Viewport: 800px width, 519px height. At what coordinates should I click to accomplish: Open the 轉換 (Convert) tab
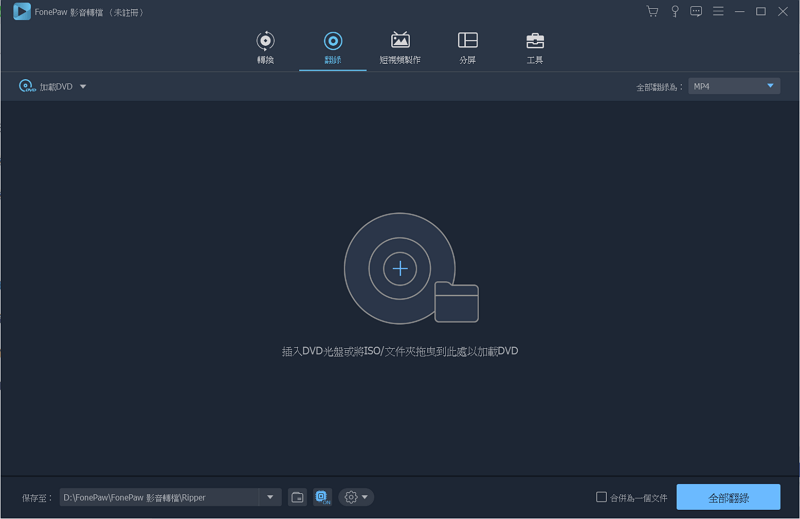(x=265, y=48)
